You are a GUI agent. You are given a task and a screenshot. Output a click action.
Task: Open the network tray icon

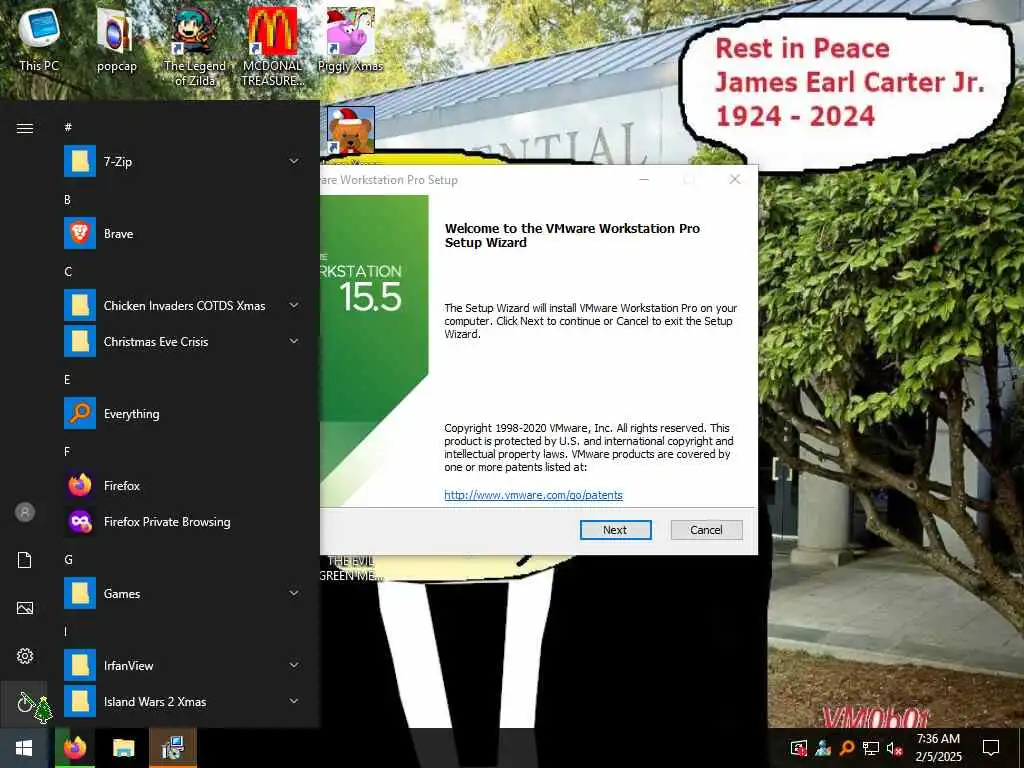click(870, 748)
